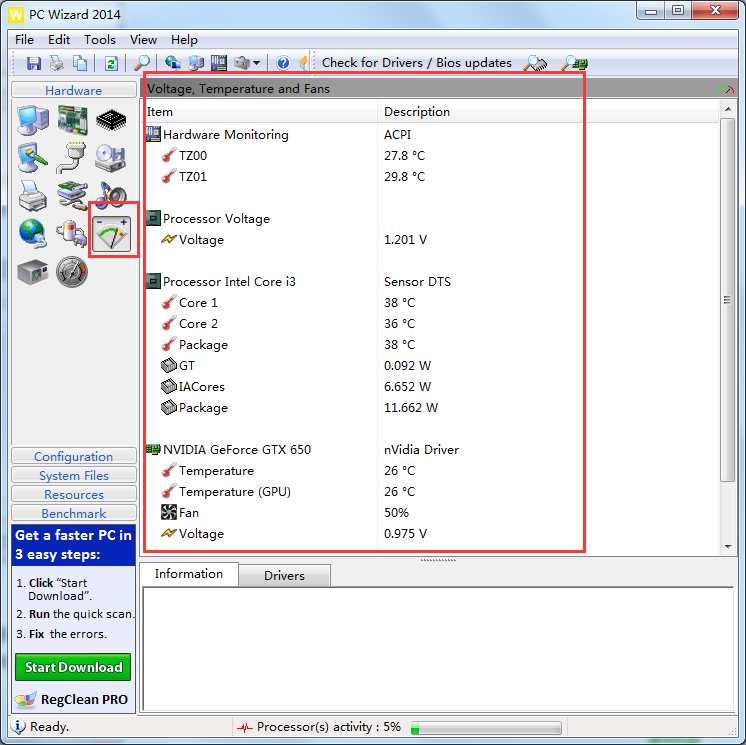Screen dimensions: 746x745
Task: Select the Drives CD and floppy icon
Action: point(111,157)
